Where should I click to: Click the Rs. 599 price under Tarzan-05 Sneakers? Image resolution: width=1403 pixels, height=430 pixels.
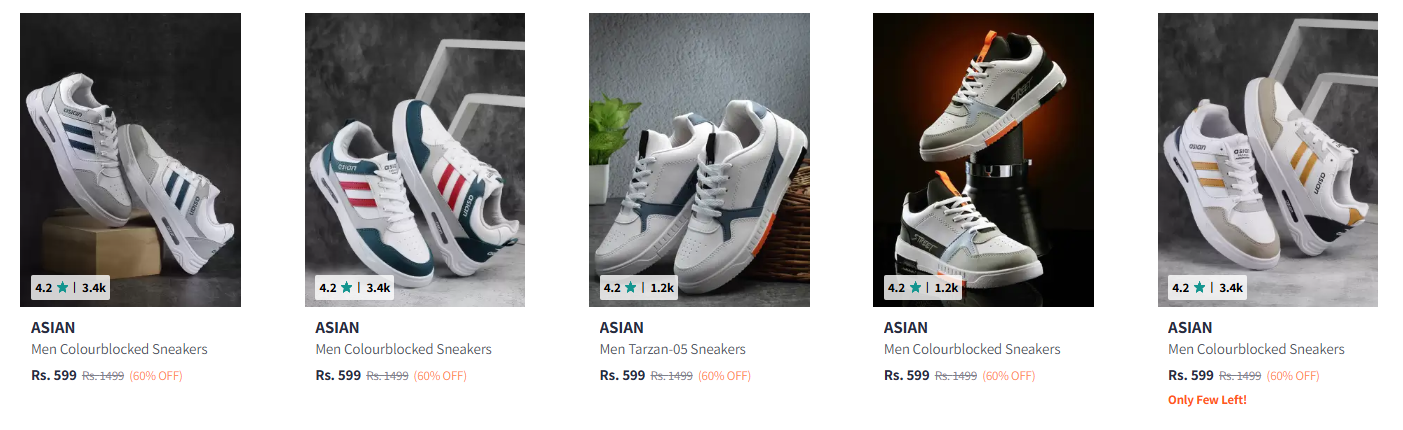[622, 376]
